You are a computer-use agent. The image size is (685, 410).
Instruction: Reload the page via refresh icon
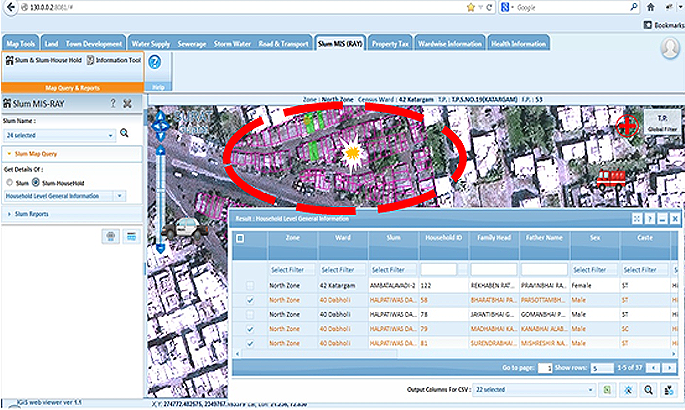click(489, 7)
